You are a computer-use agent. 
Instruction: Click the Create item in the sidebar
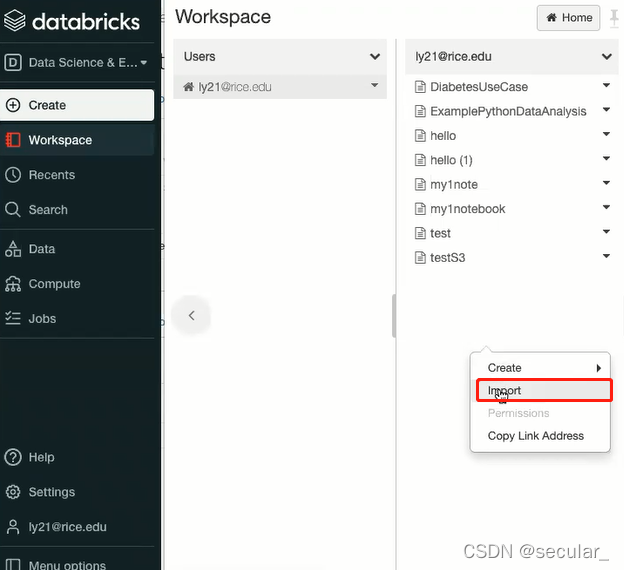(77, 105)
